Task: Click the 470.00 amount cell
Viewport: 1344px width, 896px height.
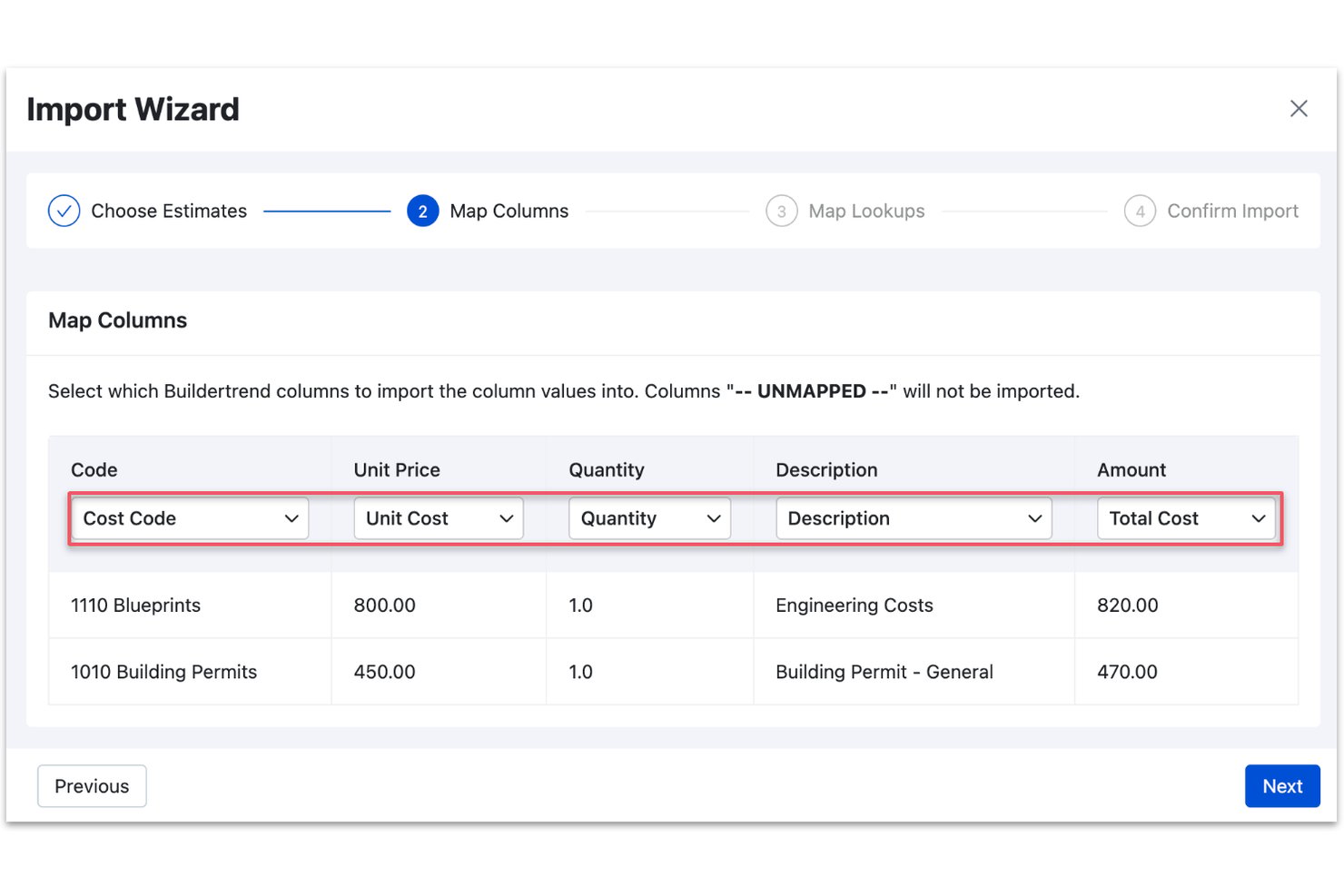Action: [x=1186, y=672]
